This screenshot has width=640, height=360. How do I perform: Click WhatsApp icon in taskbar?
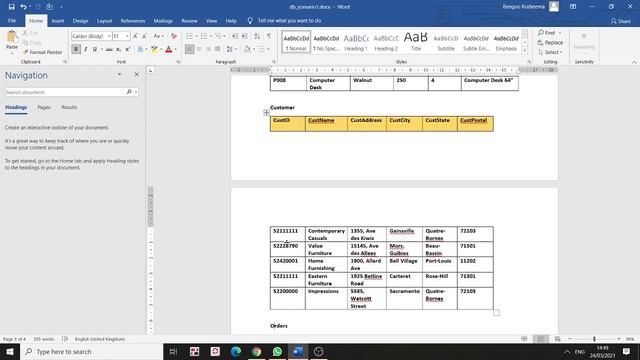pyautogui.click(x=277, y=351)
